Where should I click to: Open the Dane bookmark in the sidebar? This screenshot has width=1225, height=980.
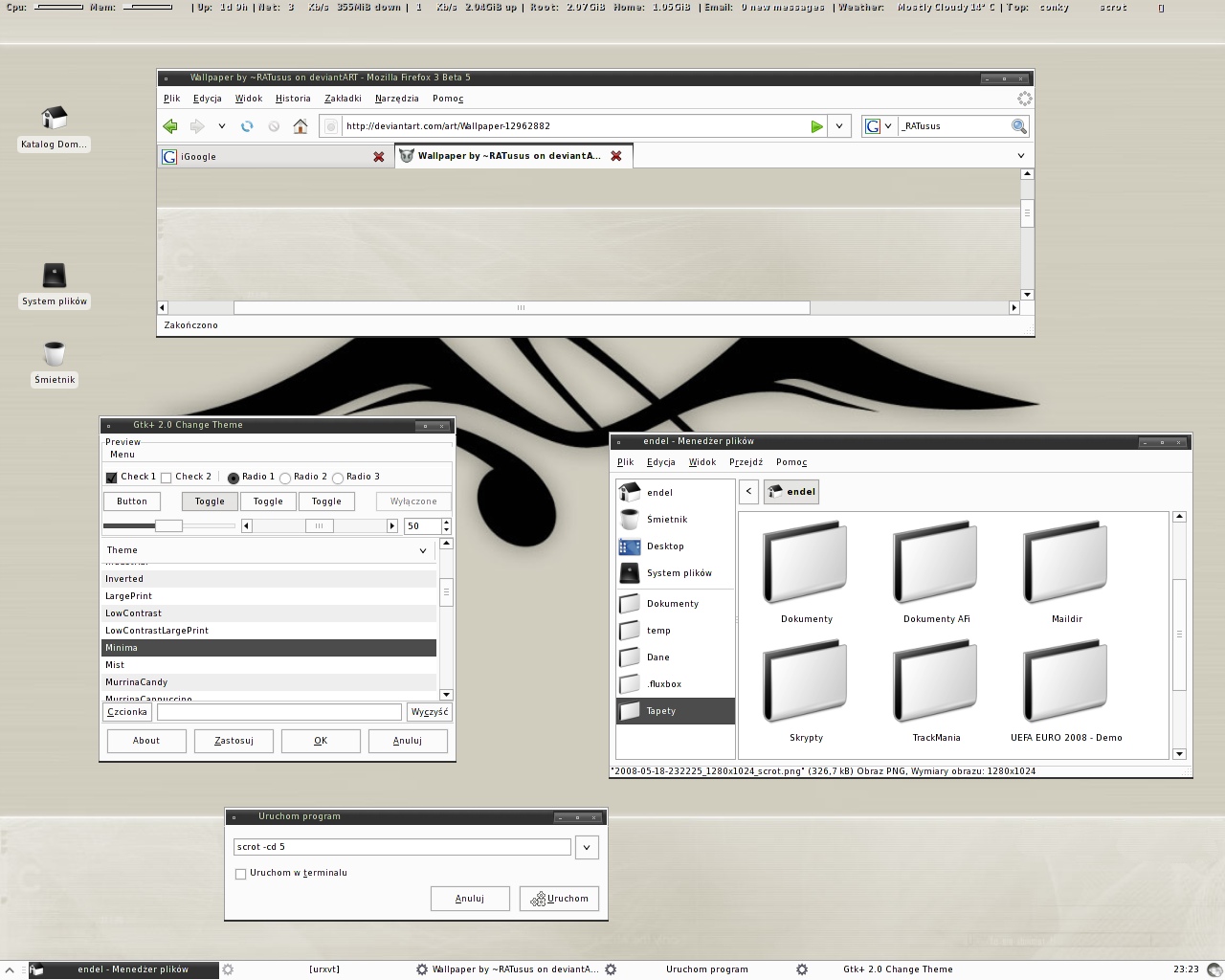pyautogui.click(x=676, y=657)
